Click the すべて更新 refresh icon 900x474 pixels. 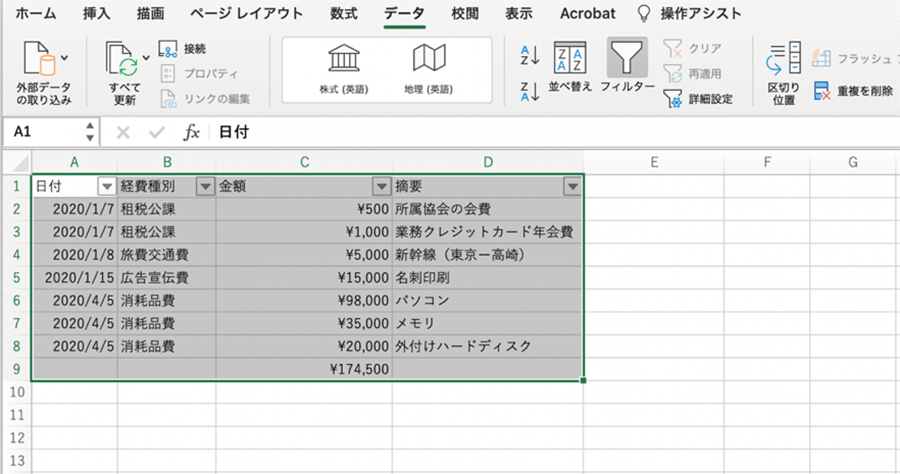pyautogui.click(x=123, y=63)
